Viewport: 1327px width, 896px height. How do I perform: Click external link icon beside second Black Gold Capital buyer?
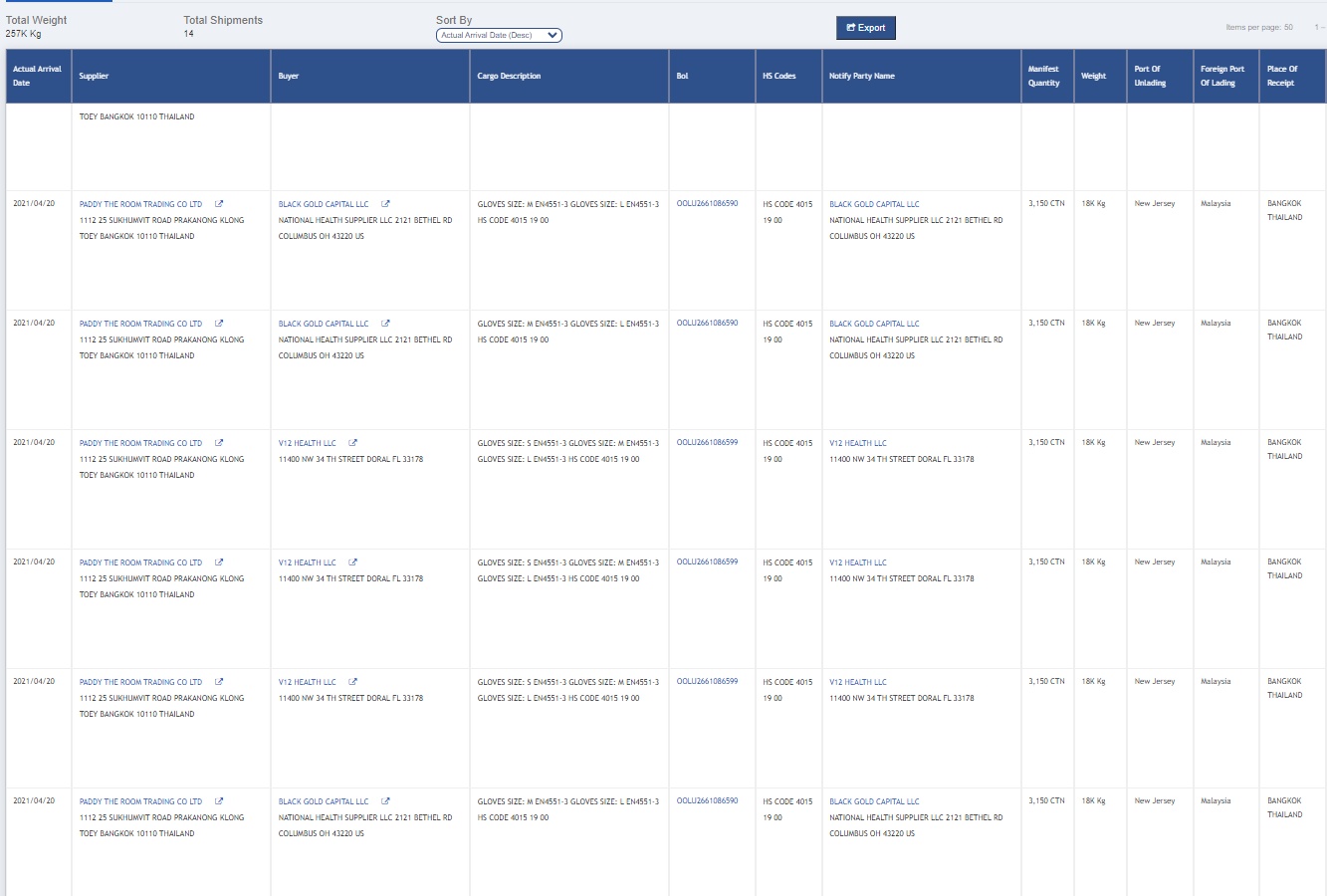[385, 324]
